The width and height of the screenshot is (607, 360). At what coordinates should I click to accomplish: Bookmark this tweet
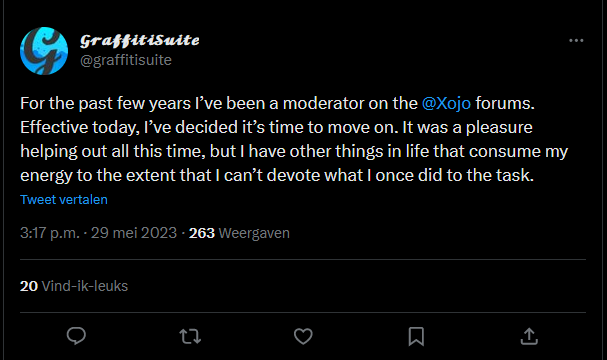tap(416, 336)
